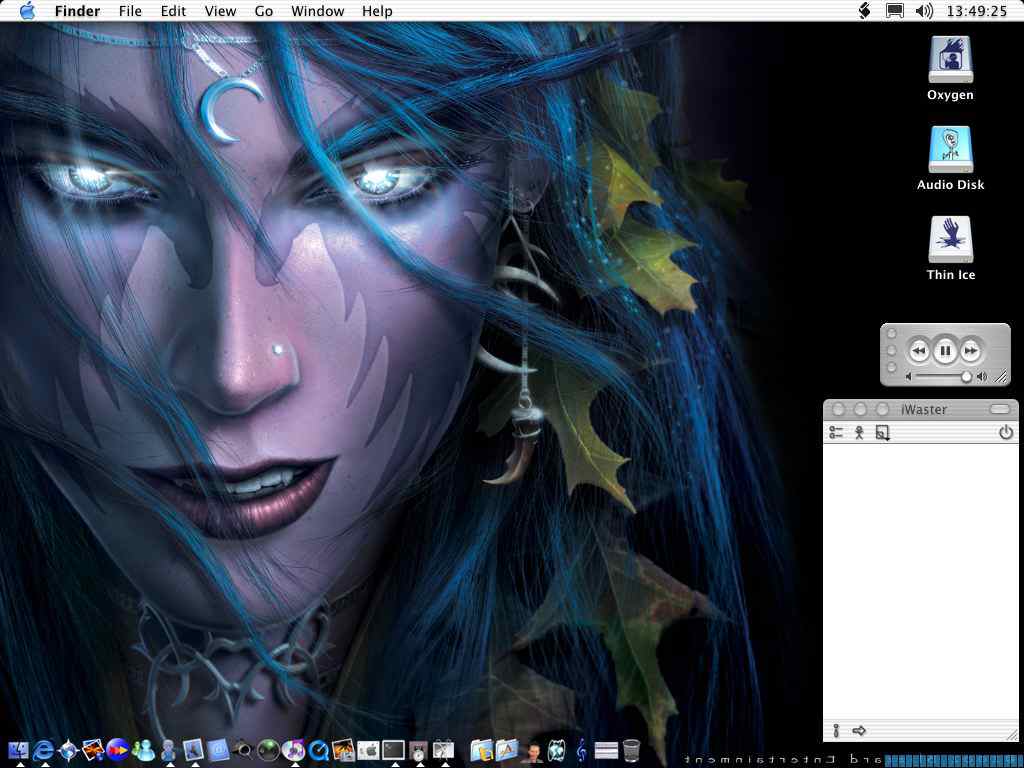
Task: Open the volume menu bar icon
Action: (x=924, y=10)
